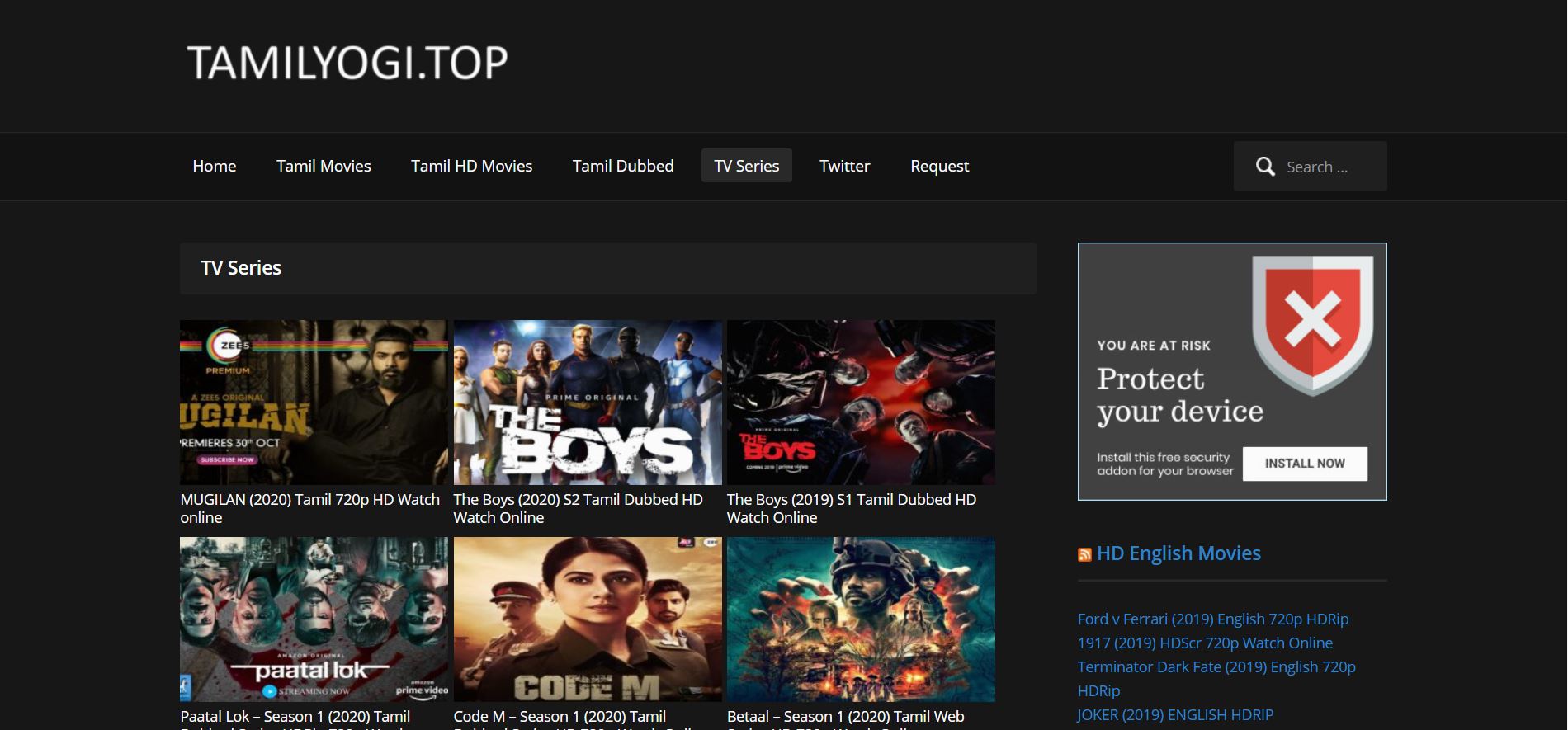The image size is (1568, 730).
Task: Open the Home menu item
Action: [x=215, y=166]
